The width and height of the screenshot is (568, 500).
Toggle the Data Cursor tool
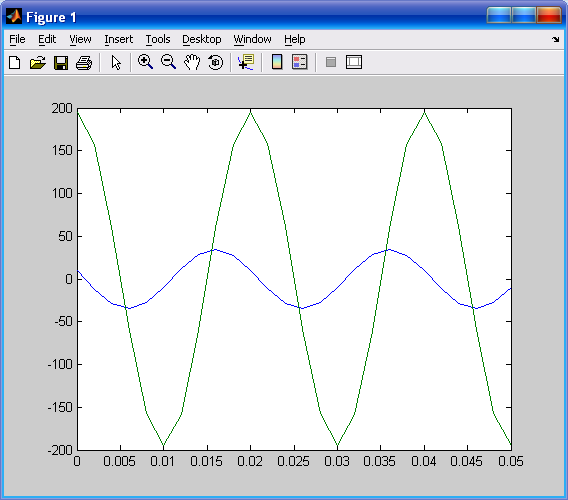(246, 62)
